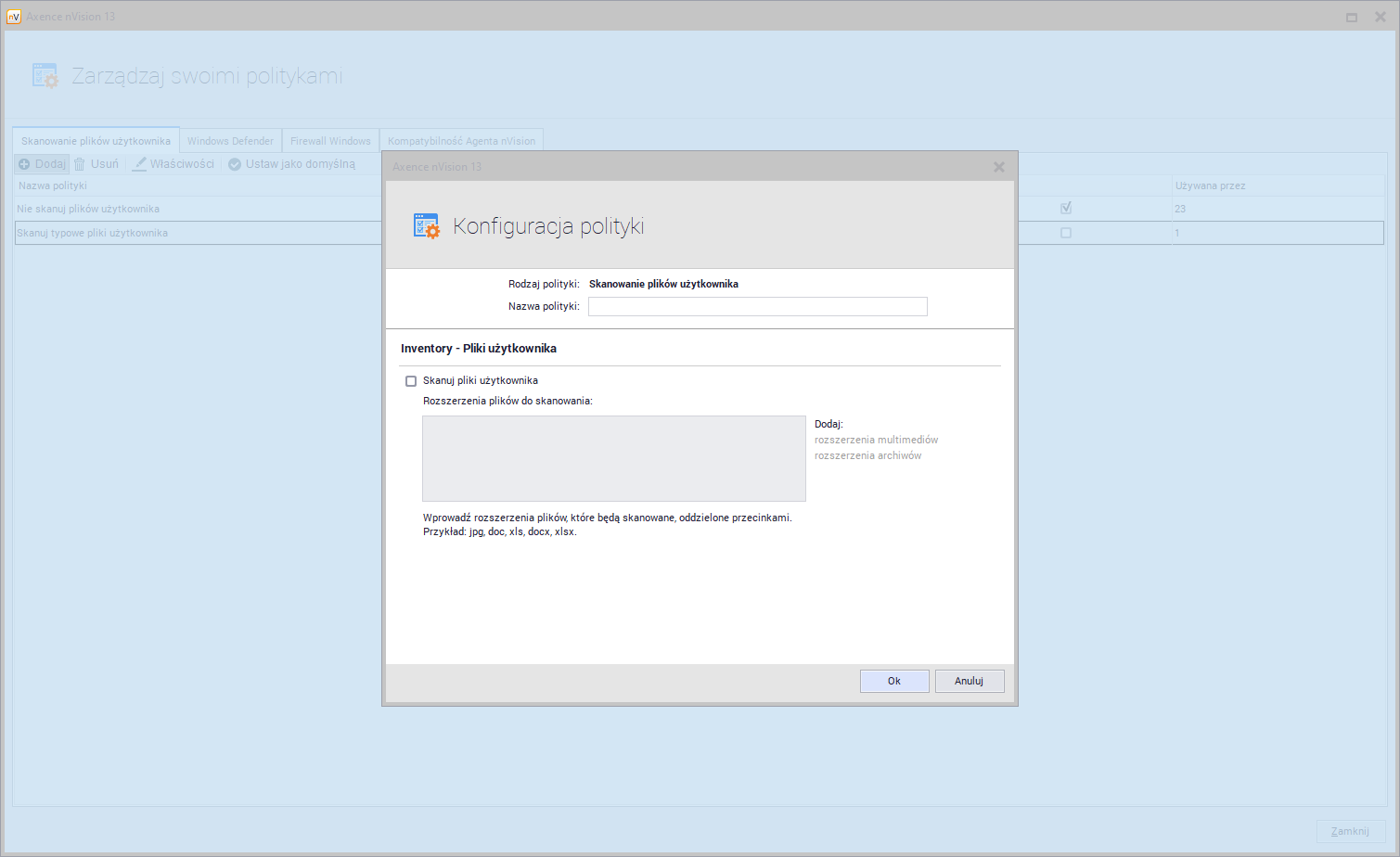Open the Firewall Windows tab
Image resolution: width=1400 pixels, height=857 pixels.
(x=330, y=141)
